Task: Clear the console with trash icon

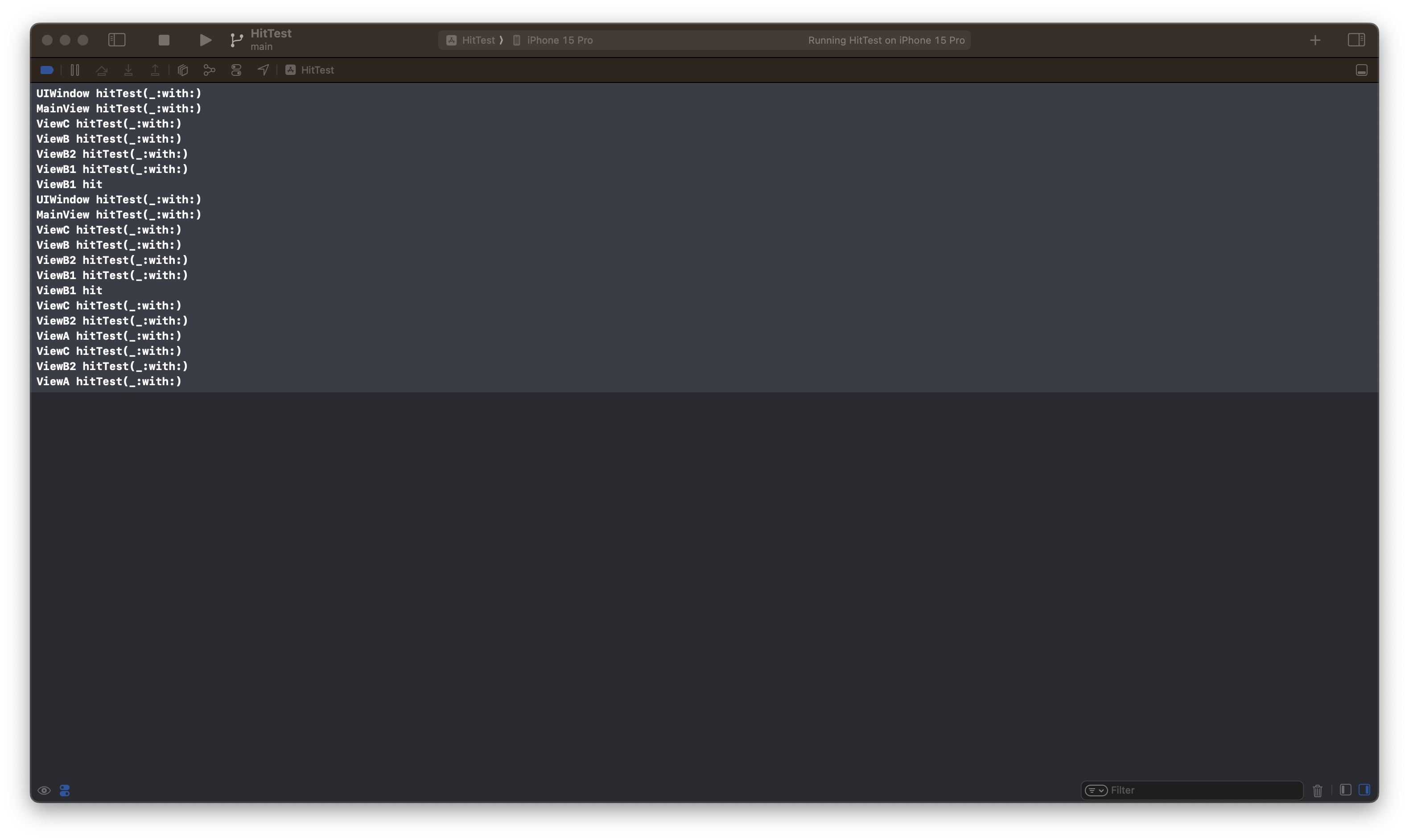Action: pos(1317,791)
